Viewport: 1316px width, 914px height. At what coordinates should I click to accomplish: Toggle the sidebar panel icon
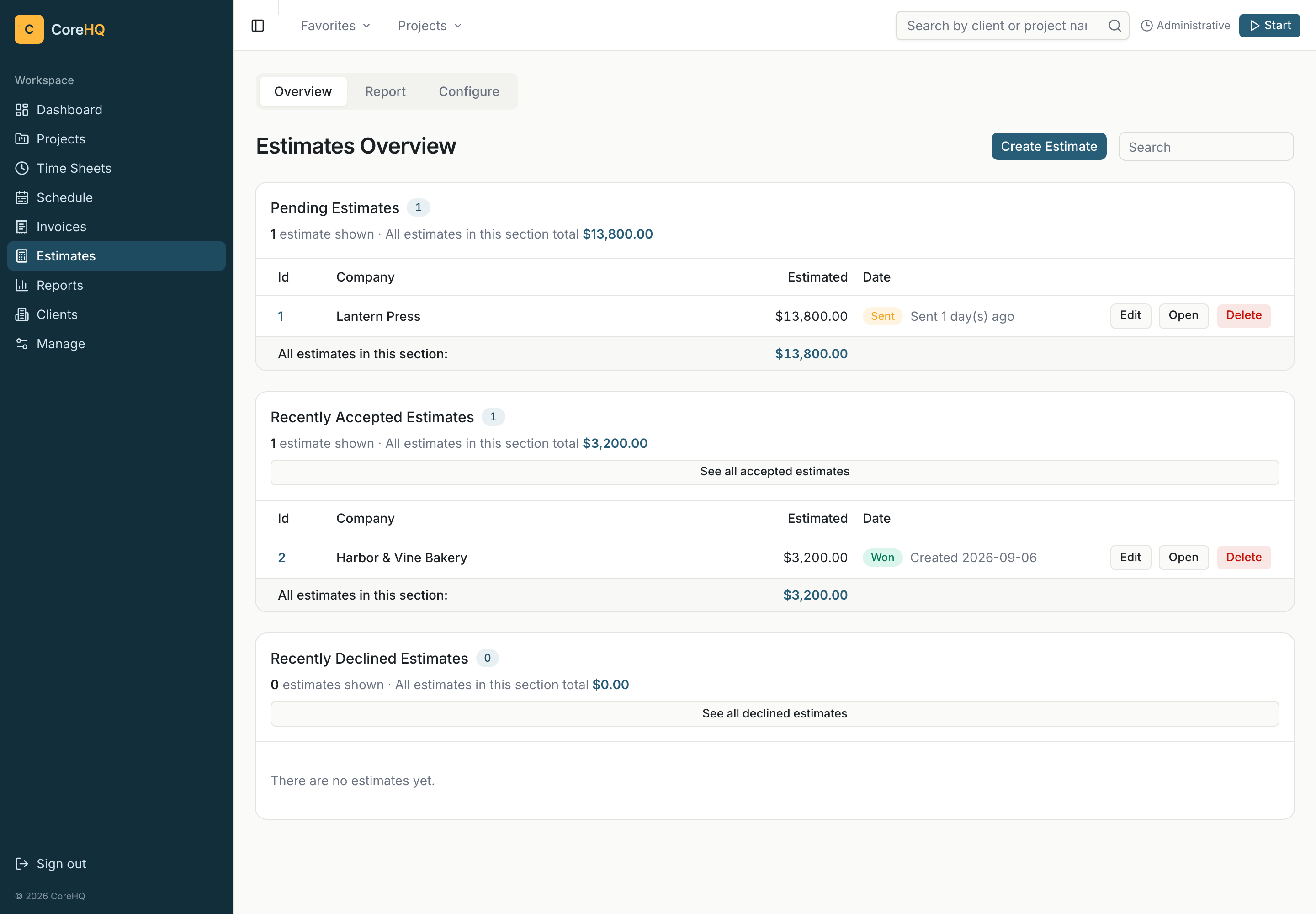pos(258,26)
